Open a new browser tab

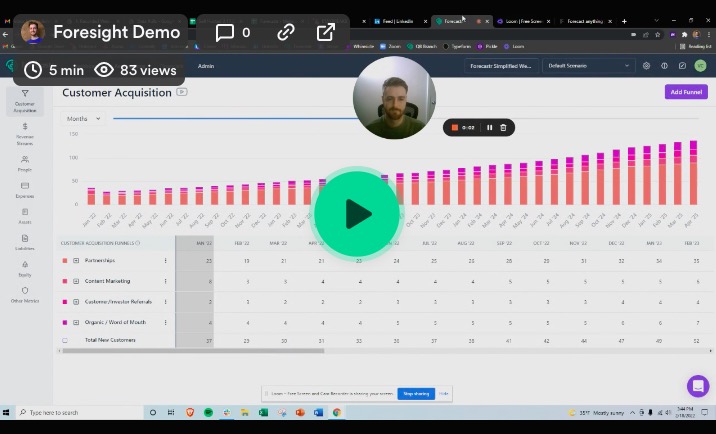(624, 21)
